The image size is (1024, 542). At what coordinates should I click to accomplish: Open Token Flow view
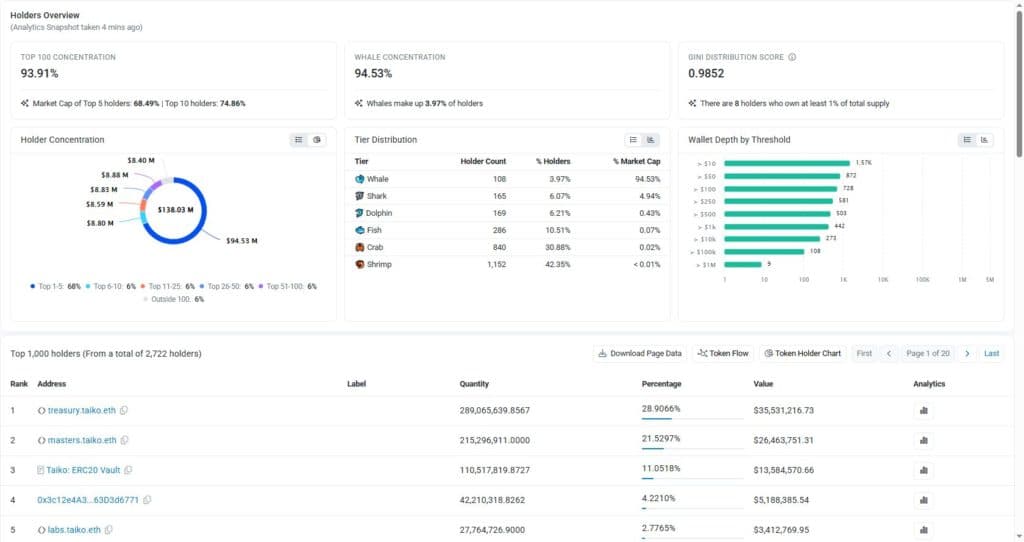[723, 353]
